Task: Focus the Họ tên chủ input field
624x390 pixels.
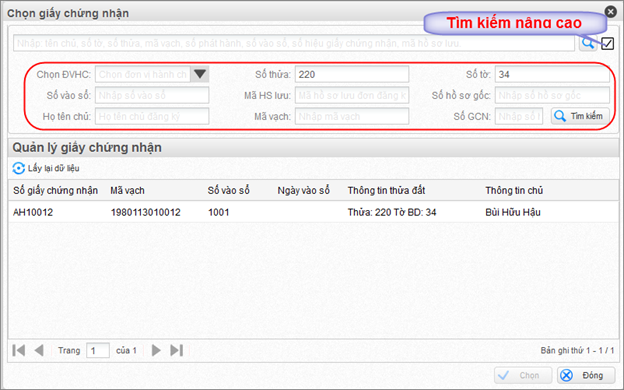Action: tap(152, 116)
